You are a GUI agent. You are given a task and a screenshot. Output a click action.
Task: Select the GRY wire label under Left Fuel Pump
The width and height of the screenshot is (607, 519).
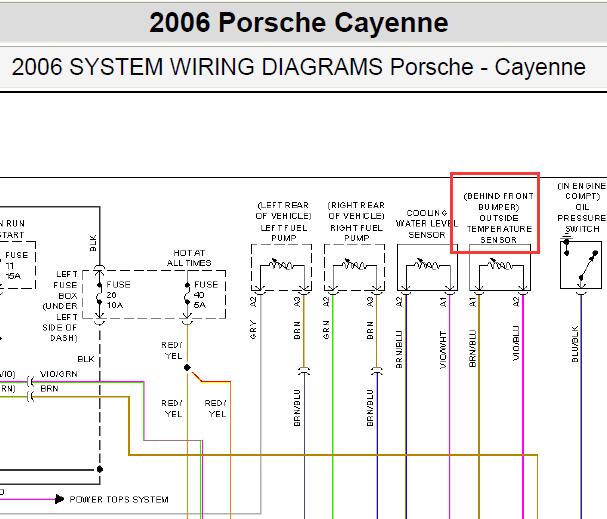253,329
